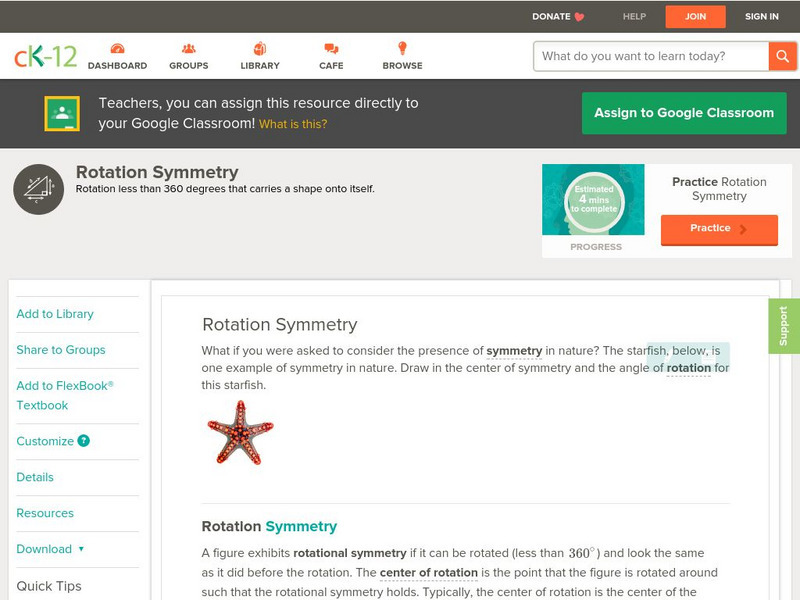800x600 pixels.
Task: Open the green Support side tab
Action: click(x=784, y=326)
